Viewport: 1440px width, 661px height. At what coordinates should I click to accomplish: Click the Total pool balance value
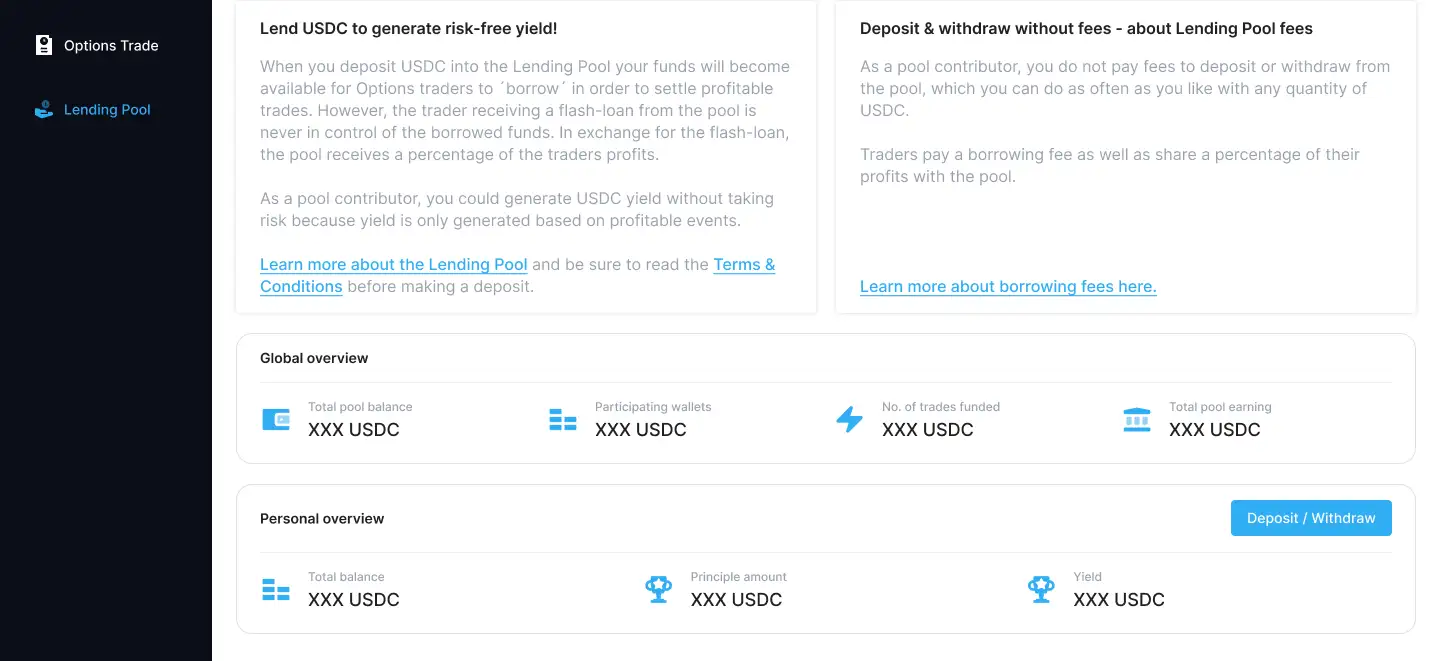(354, 430)
